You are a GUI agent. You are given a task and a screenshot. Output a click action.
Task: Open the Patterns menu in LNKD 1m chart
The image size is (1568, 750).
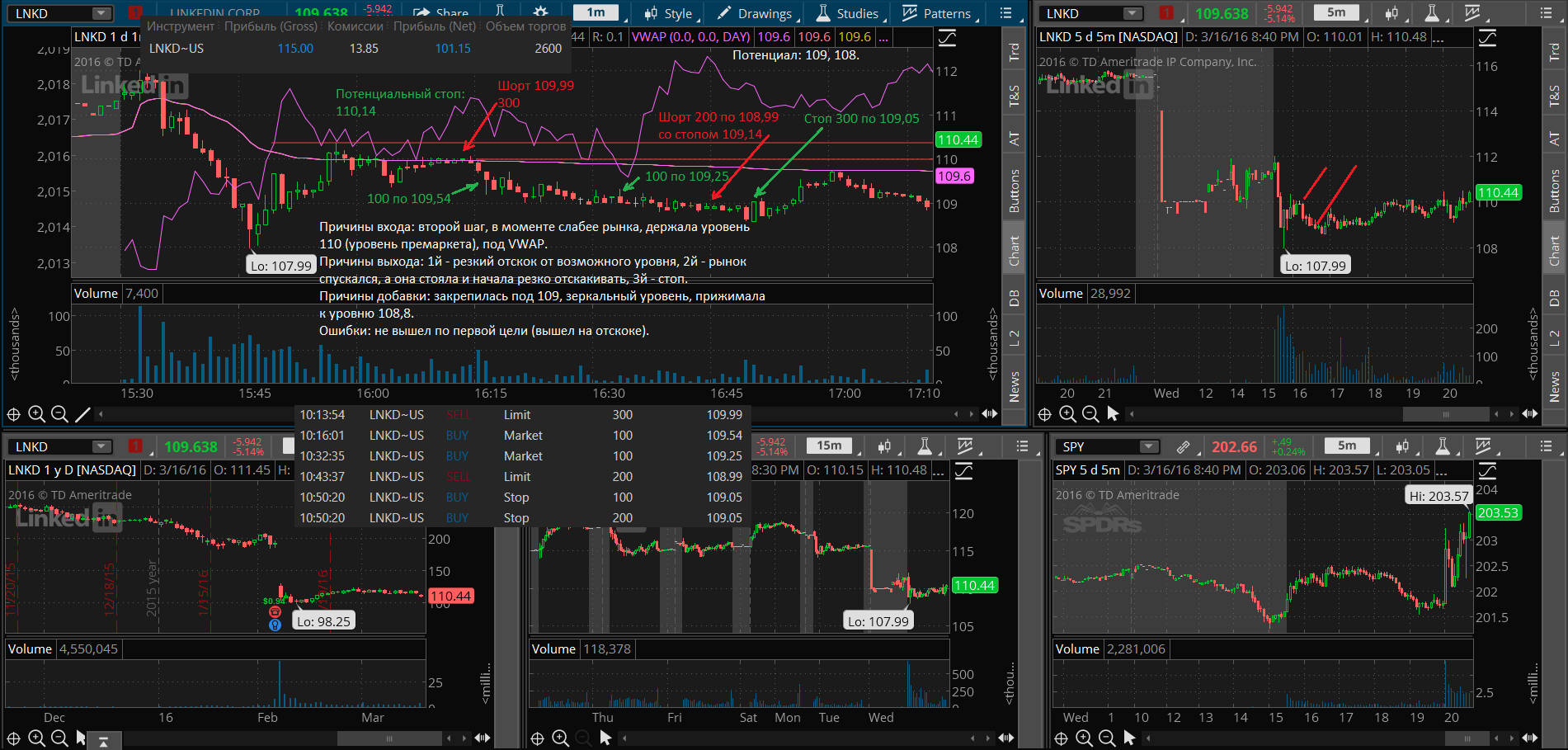[938, 13]
